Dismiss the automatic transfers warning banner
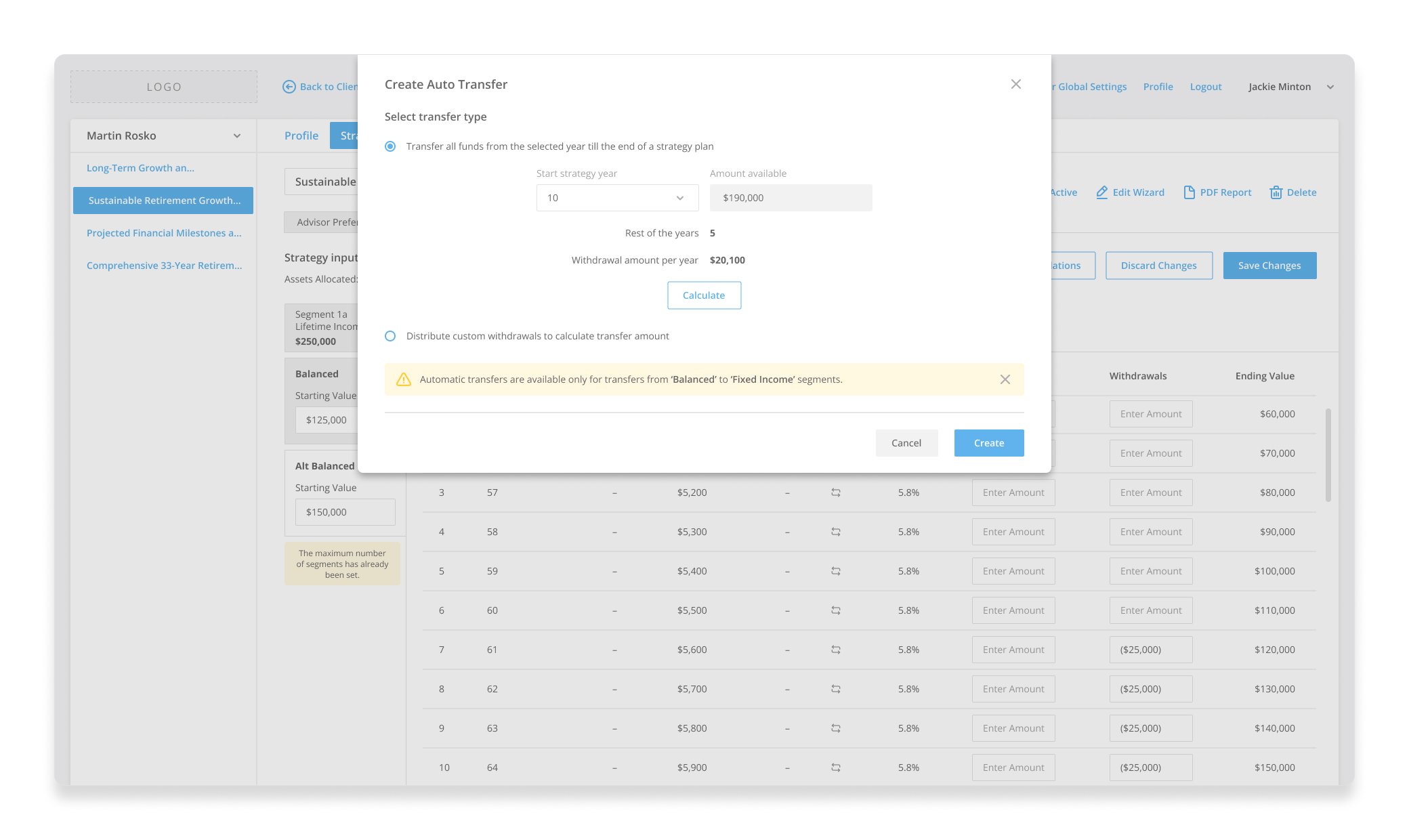This screenshot has height=840, width=1409. click(1005, 379)
